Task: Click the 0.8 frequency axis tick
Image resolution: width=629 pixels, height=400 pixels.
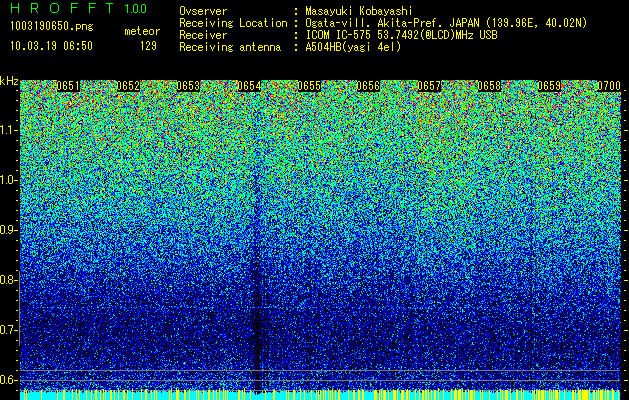Action: click(x=8, y=280)
